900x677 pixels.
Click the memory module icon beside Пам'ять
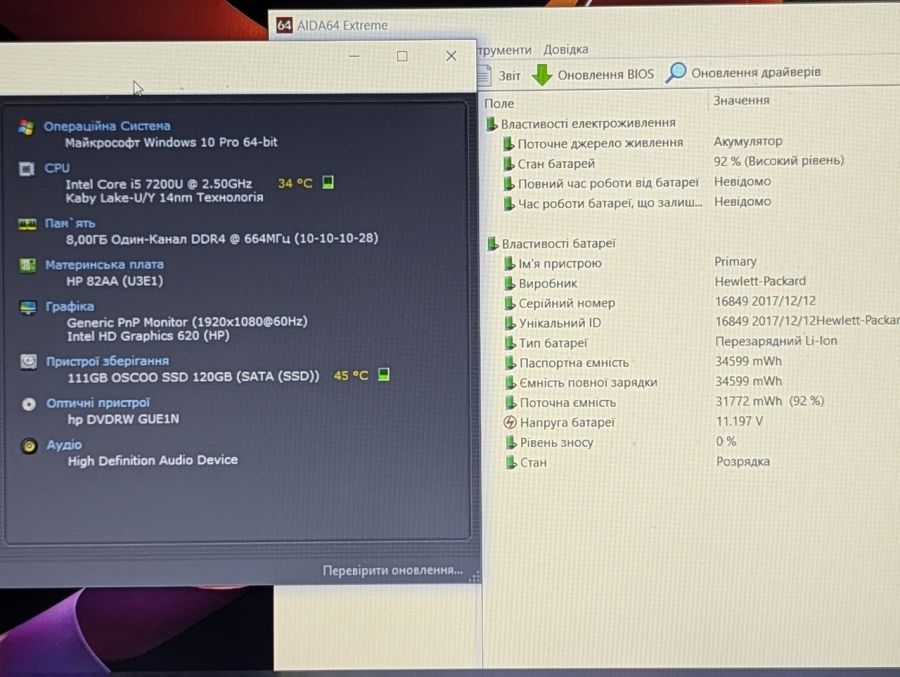(x=27, y=224)
